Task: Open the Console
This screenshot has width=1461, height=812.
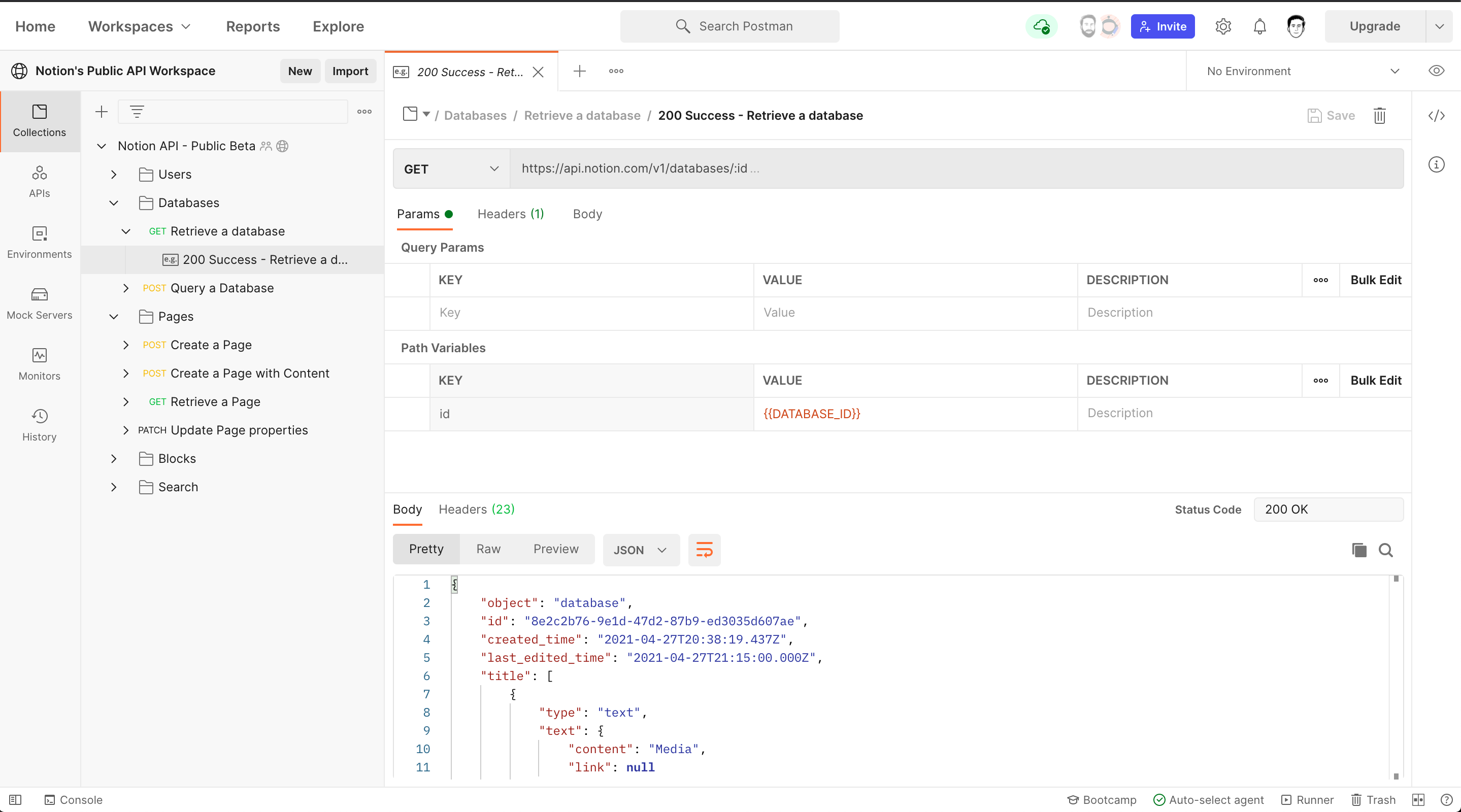Action: [x=74, y=799]
